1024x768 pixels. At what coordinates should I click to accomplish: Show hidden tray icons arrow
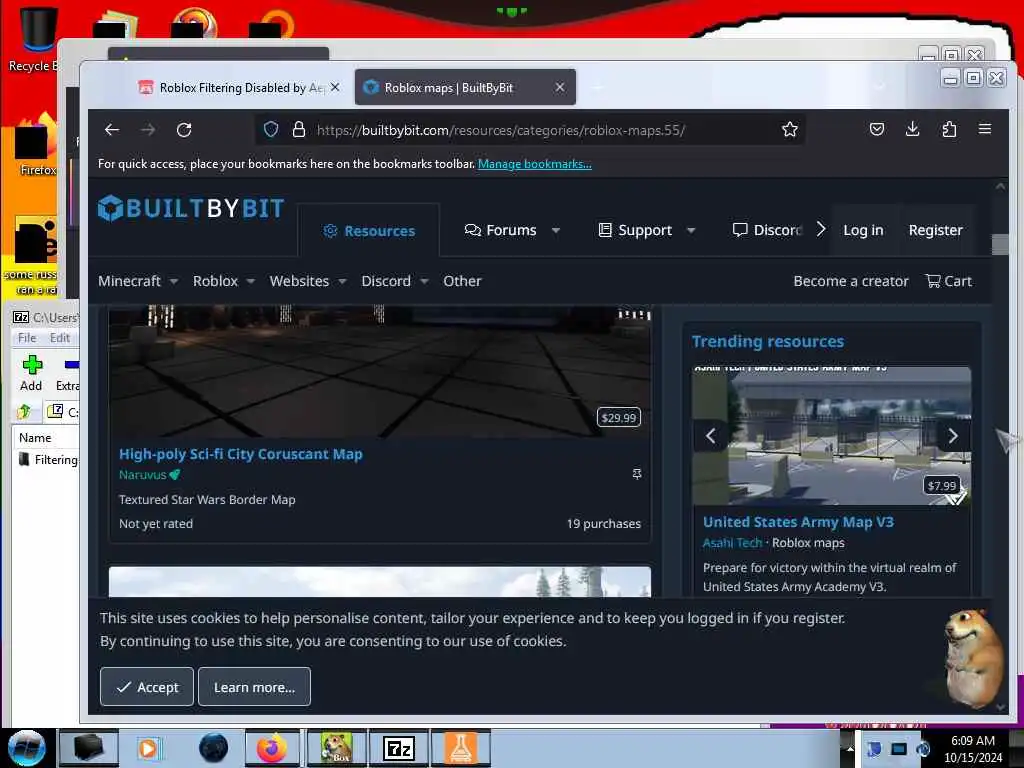pyautogui.click(x=850, y=748)
